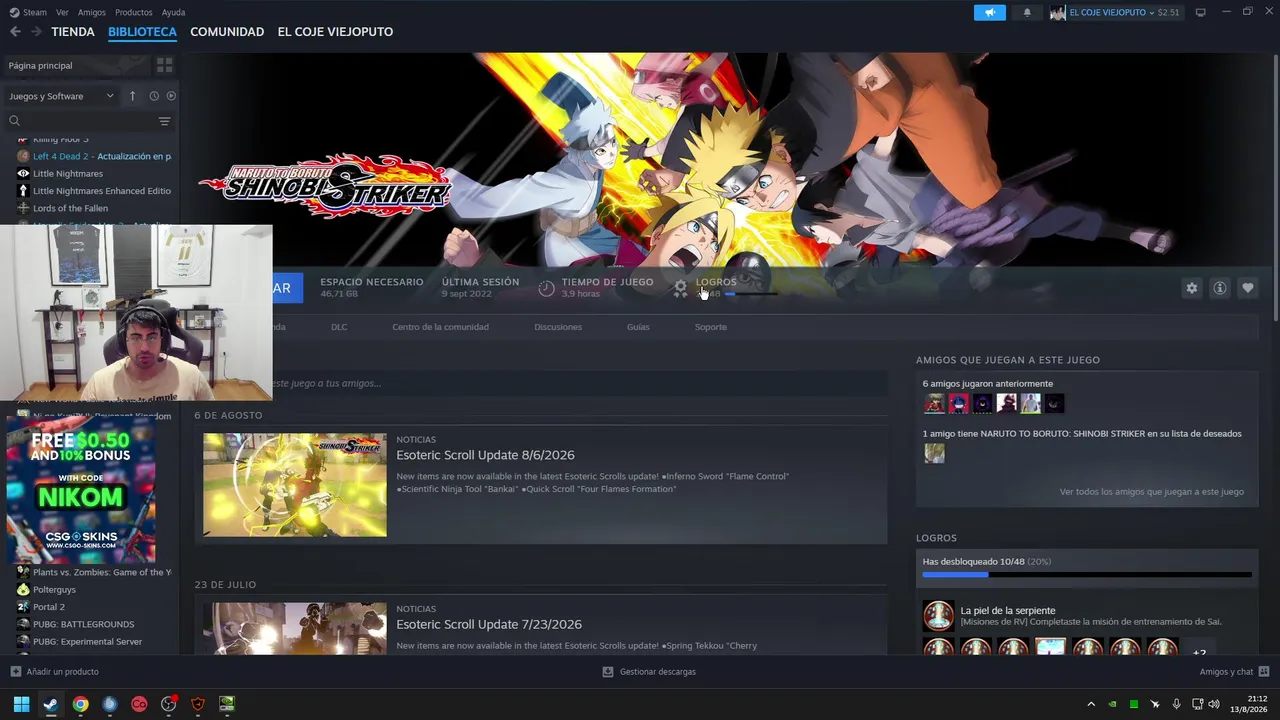Image resolution: width=1280 pixels, height=720 pixels.
Task: Open the notifications bell
Action: pyautogui.click(x=1027, y=12)
